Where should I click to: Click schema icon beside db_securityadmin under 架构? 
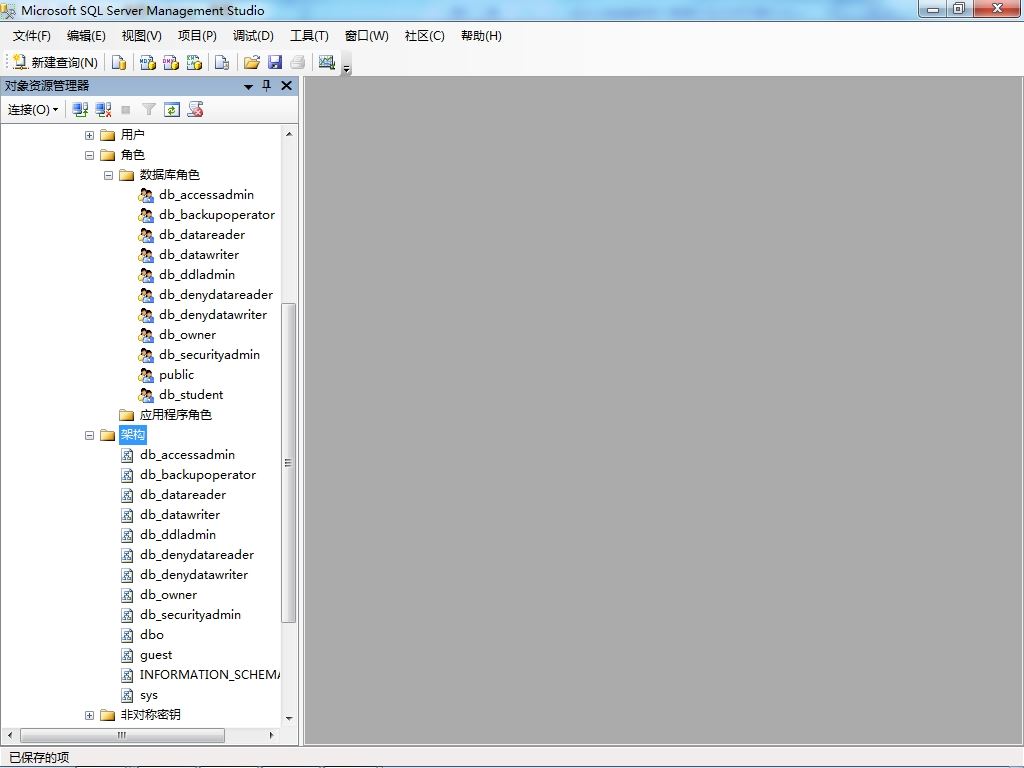(x=127, y=615)
